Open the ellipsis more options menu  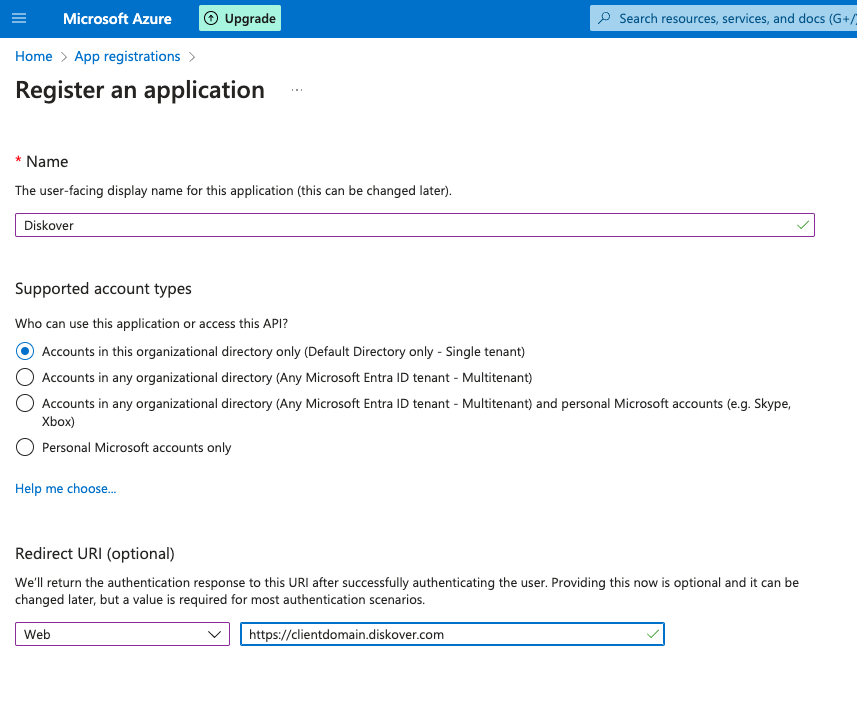[x=297, y=90]
